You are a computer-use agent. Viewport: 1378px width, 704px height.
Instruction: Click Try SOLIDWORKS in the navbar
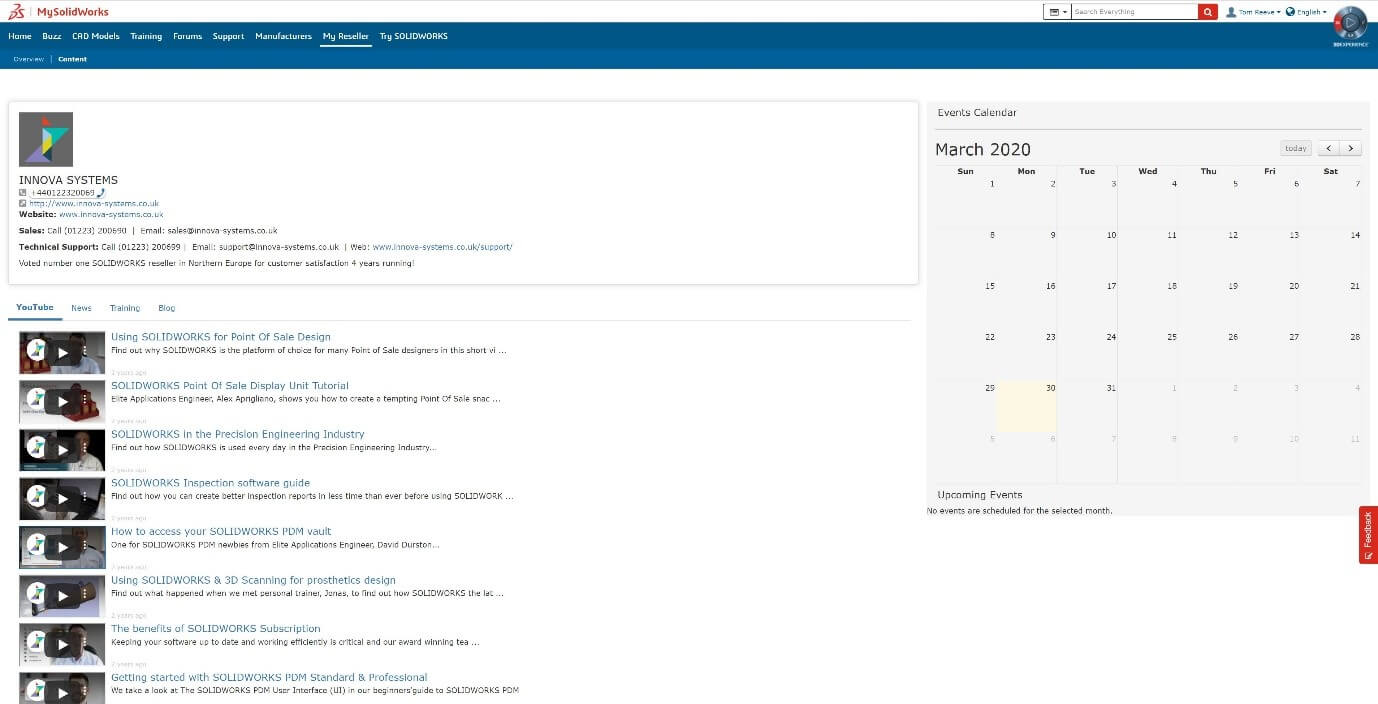click(414, 36)
